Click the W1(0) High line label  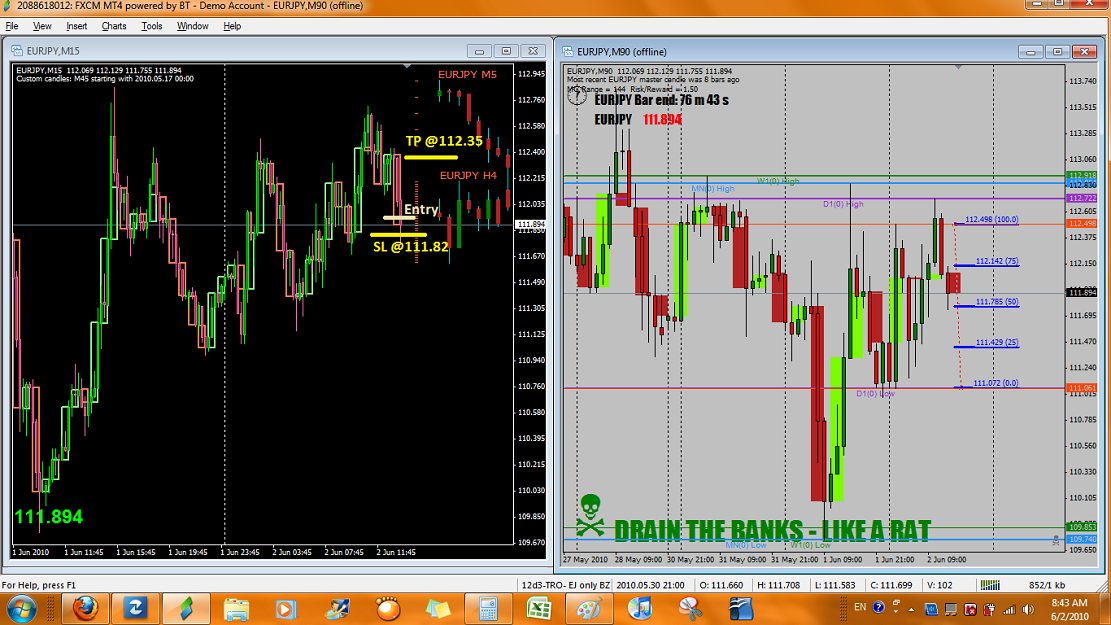point(778,181)
